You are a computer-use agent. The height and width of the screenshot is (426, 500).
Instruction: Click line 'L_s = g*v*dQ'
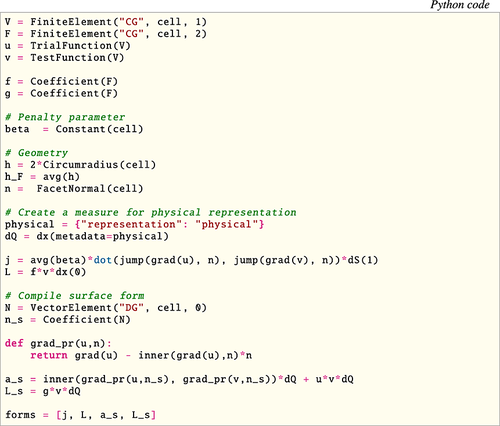[43, 391]
